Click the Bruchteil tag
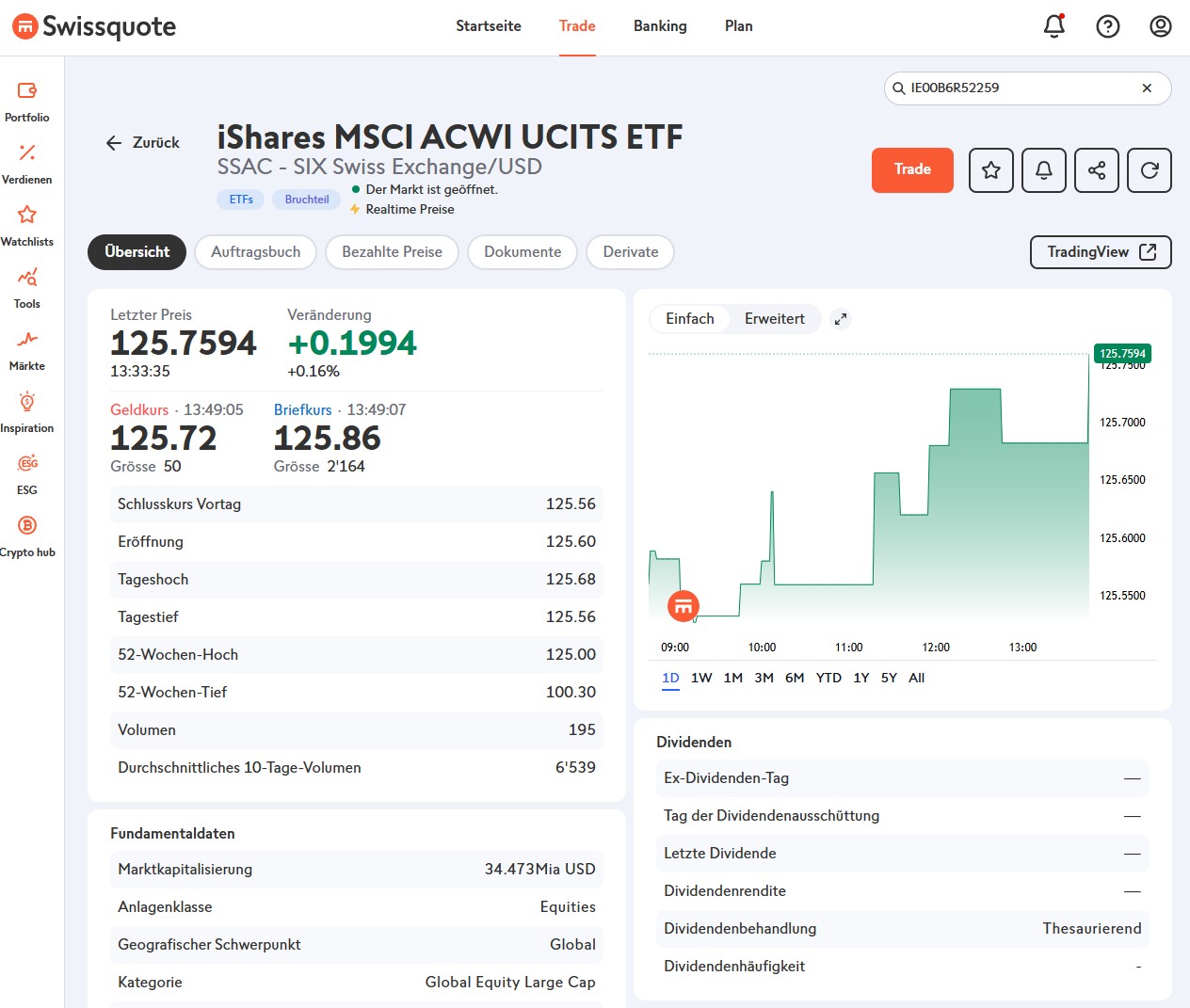The image size is (1190, 1008). [307, 200]
